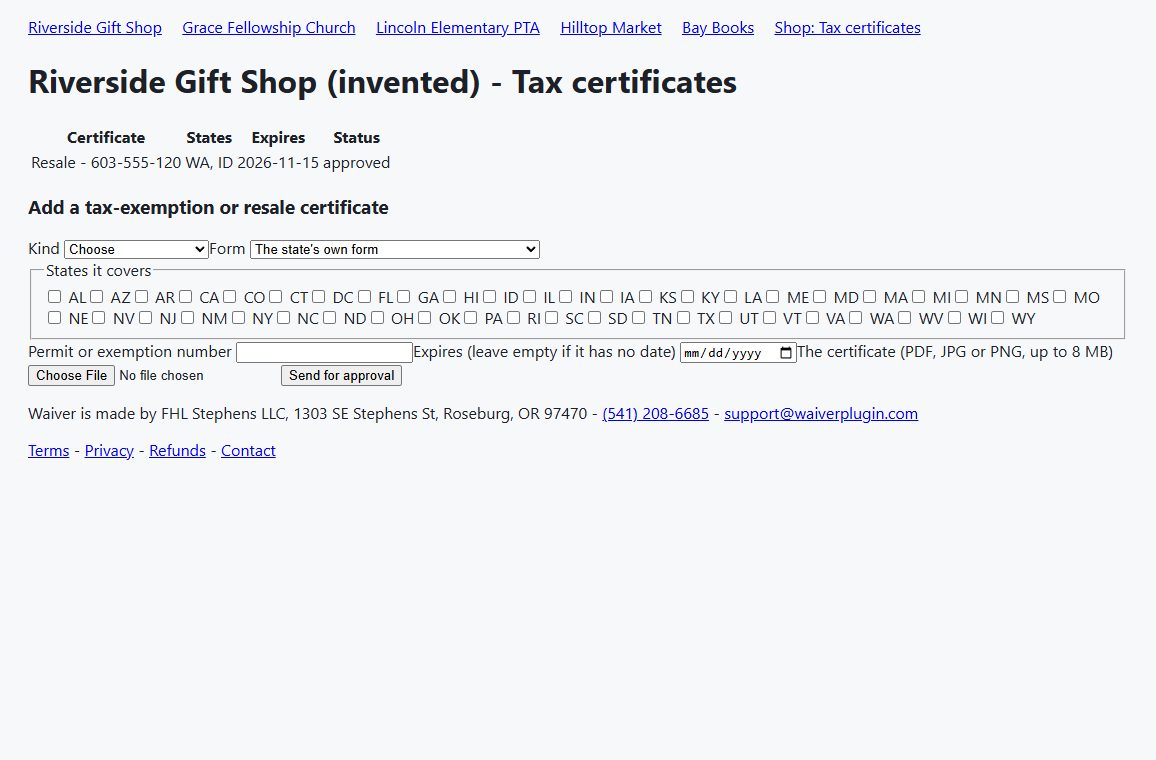Check the VT state checkbox
Screen dimensions: 1156x760
click(x=769, y=318)
